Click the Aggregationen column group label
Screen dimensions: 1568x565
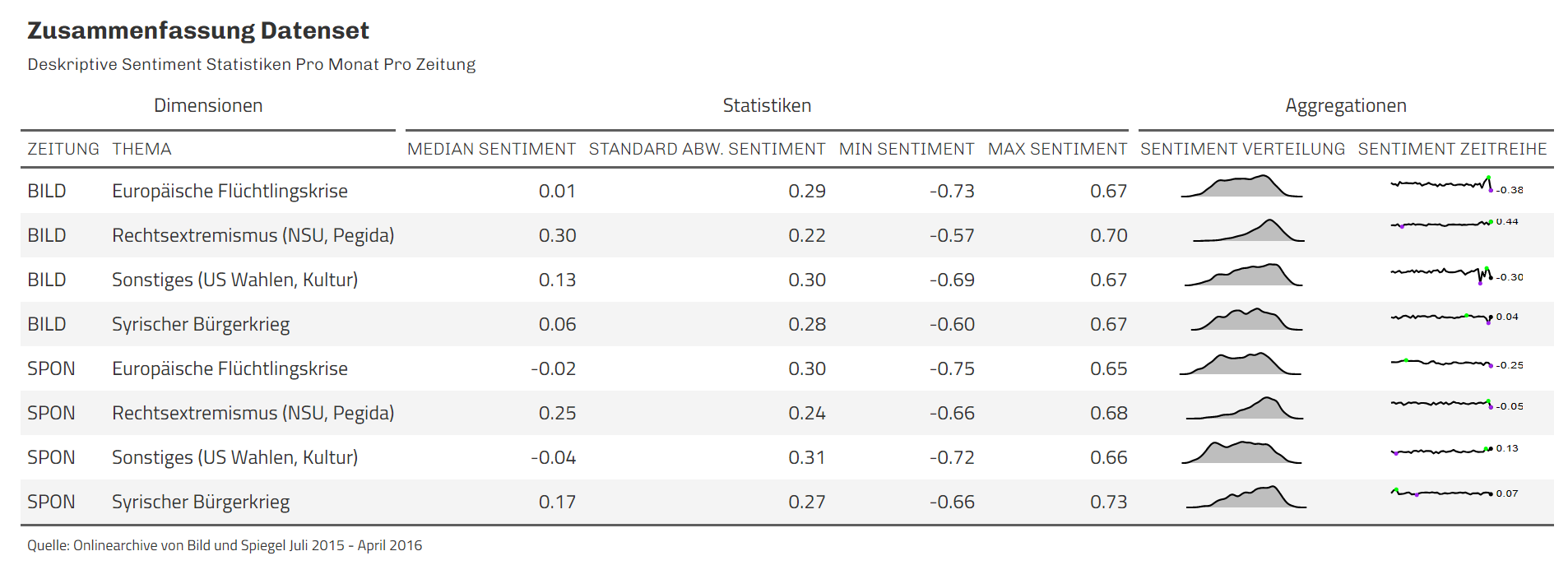[x=1346, y=105]
